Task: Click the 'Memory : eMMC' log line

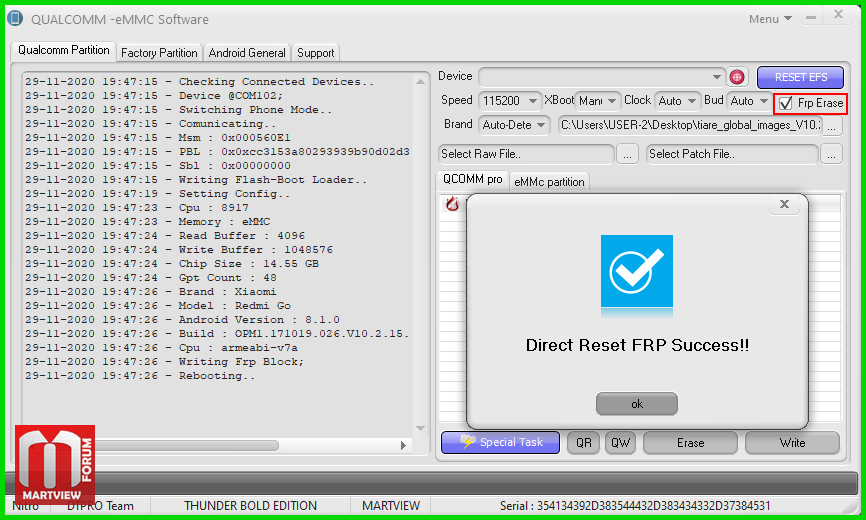Action: pos(147,221)
